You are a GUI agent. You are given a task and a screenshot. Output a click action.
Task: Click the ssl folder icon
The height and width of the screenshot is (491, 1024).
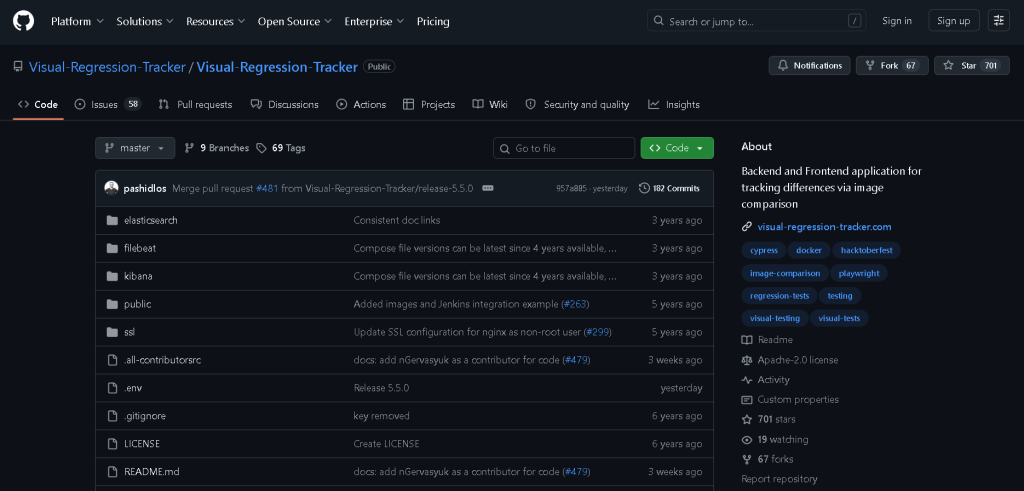(x=112, y=332)
